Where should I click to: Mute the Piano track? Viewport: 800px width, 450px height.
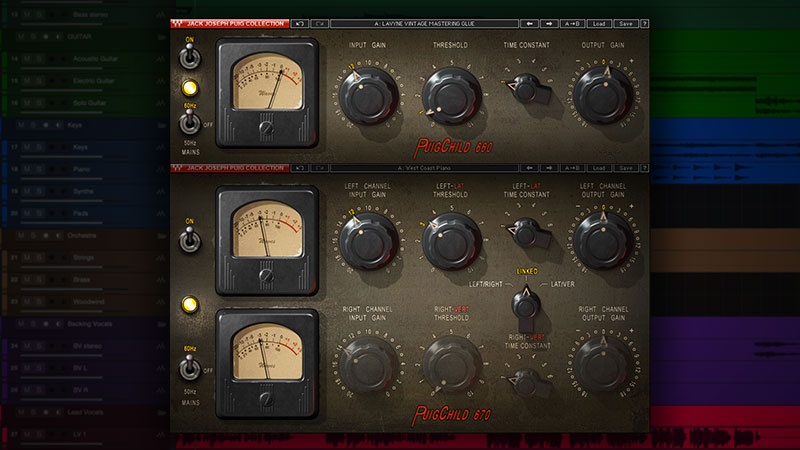[x=27, y=169]
